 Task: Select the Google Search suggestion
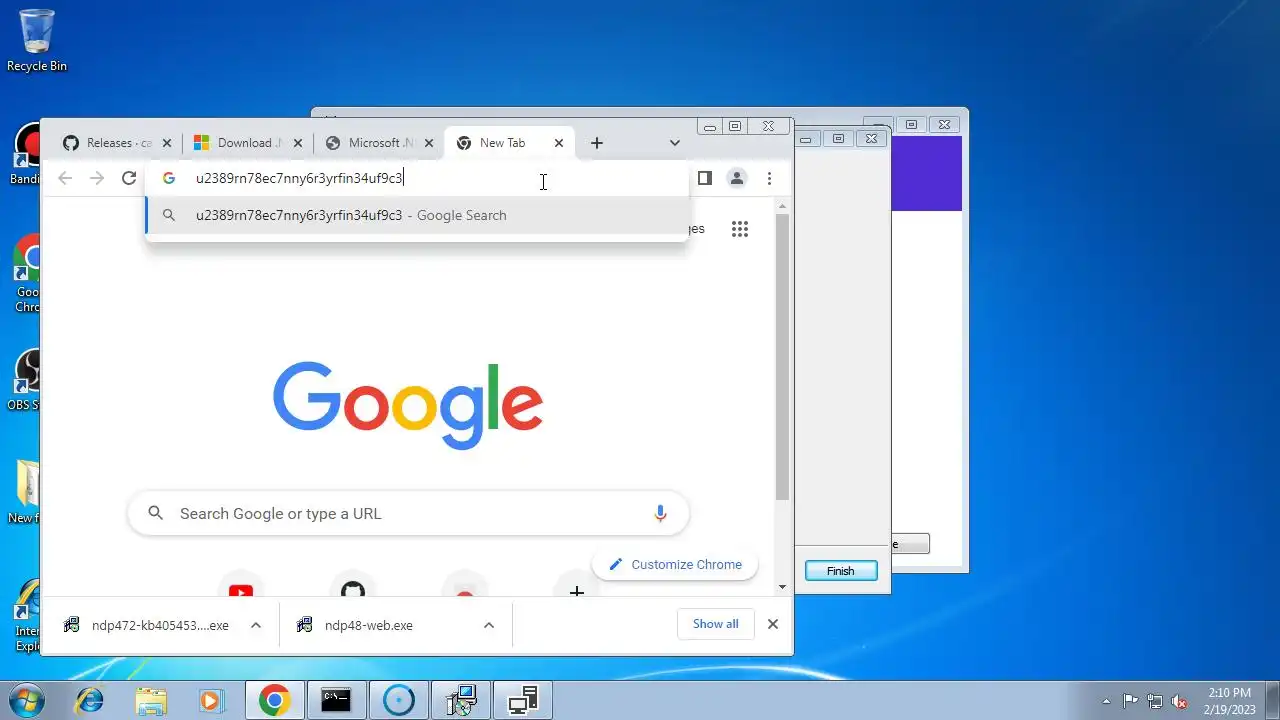click(417, 215)
